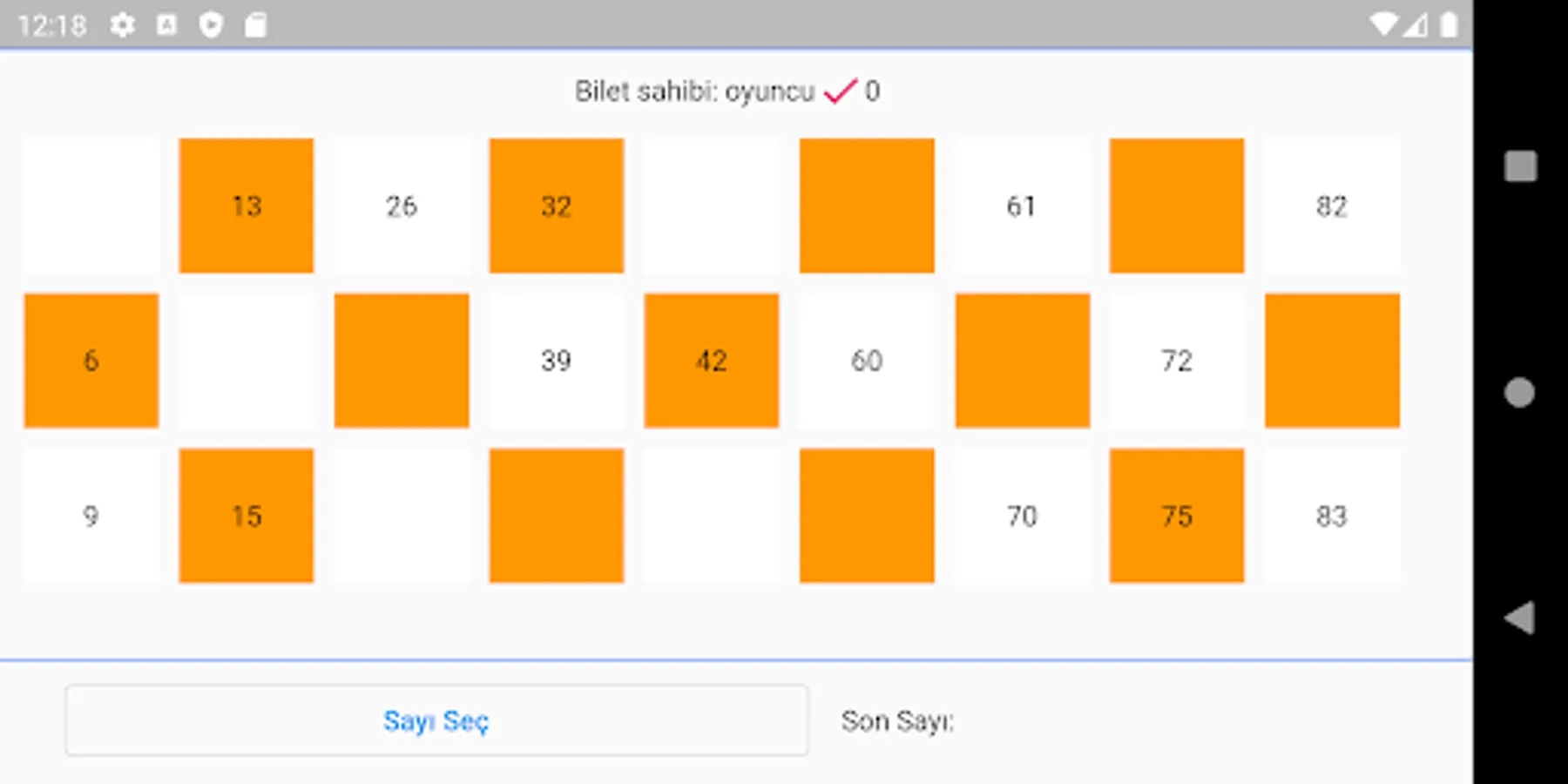Tap the Android back navigation button

pyautogui.click(x=1520, y=618)
